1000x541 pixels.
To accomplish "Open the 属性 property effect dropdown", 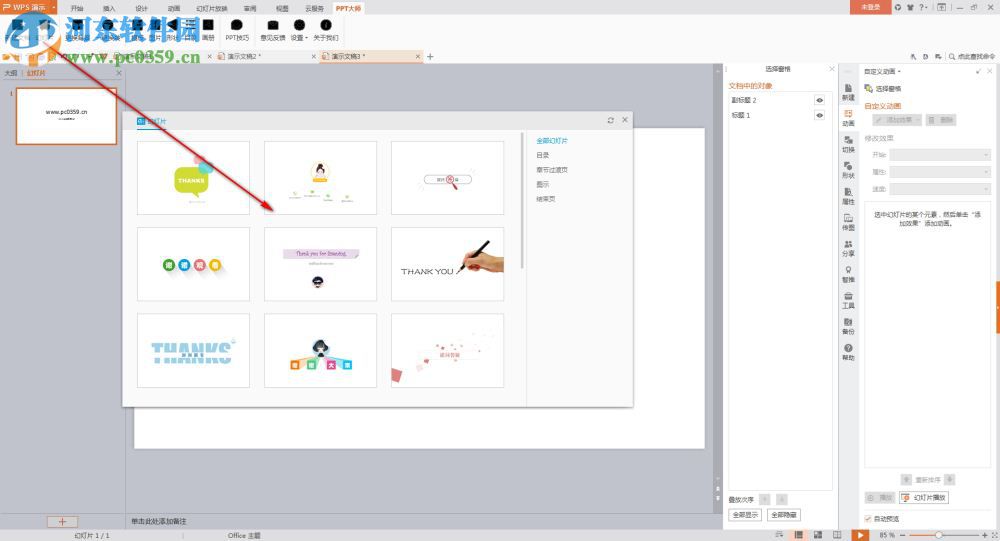I will click(940, 172).
